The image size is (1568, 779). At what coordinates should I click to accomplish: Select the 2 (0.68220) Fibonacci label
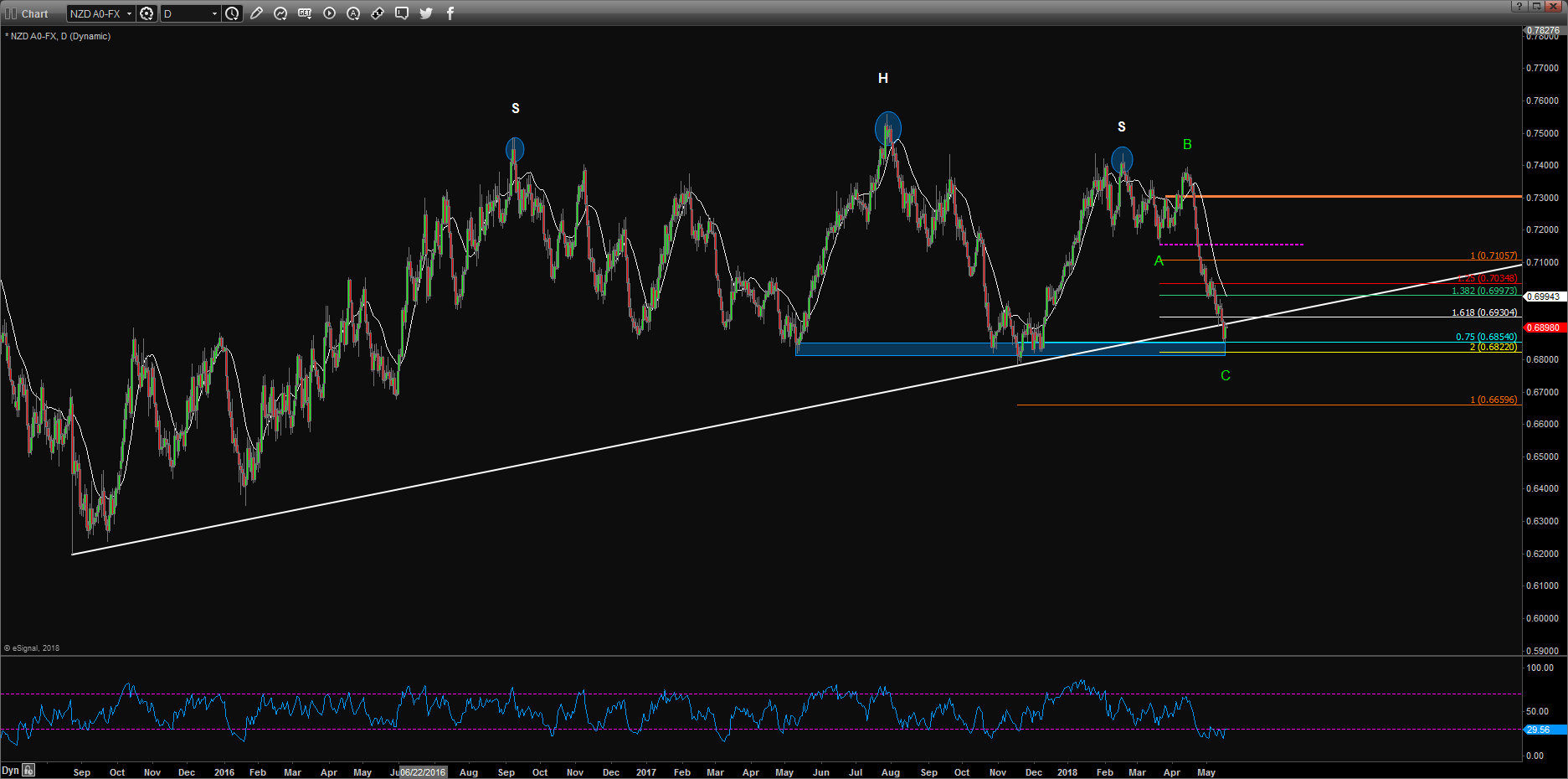coord(1493,347)
